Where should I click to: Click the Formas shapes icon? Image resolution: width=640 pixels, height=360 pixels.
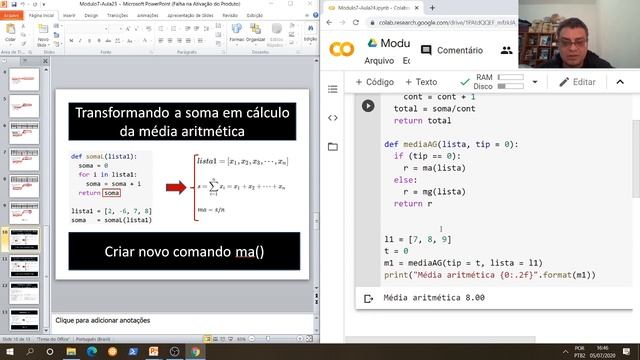(x=236, y=29)
